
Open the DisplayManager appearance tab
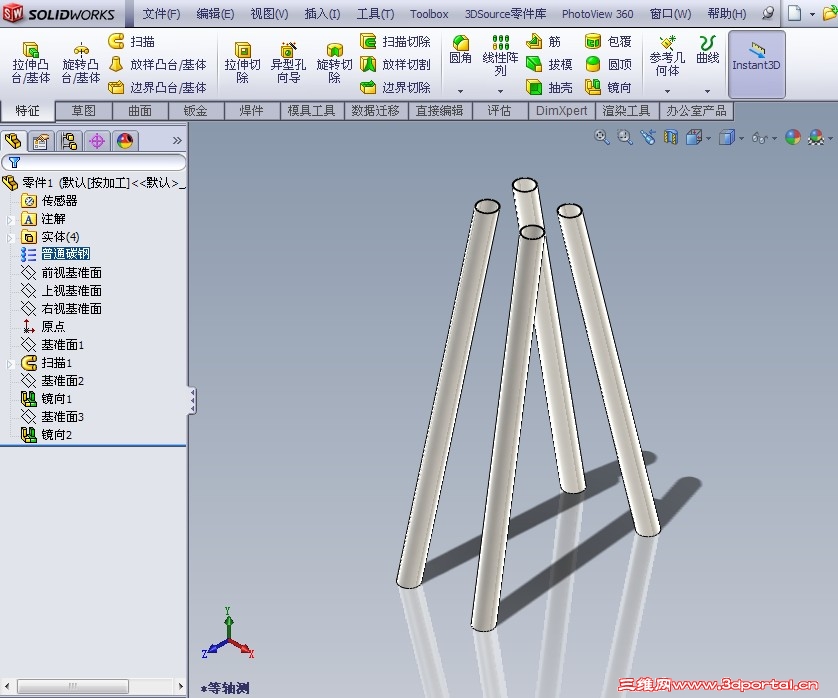point(125,141)
